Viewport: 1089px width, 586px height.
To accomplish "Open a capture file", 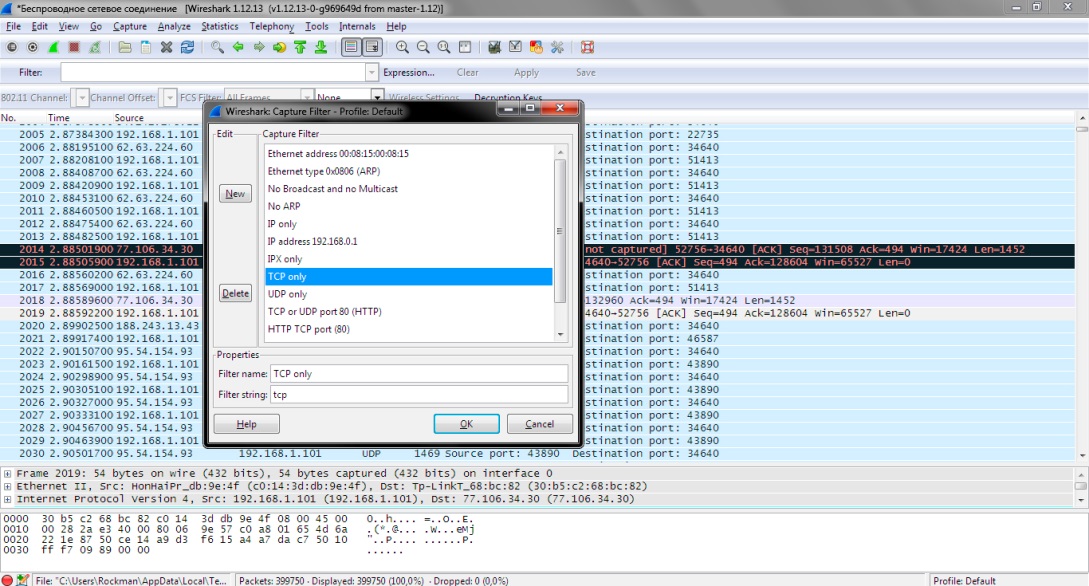I will (125, 47).
